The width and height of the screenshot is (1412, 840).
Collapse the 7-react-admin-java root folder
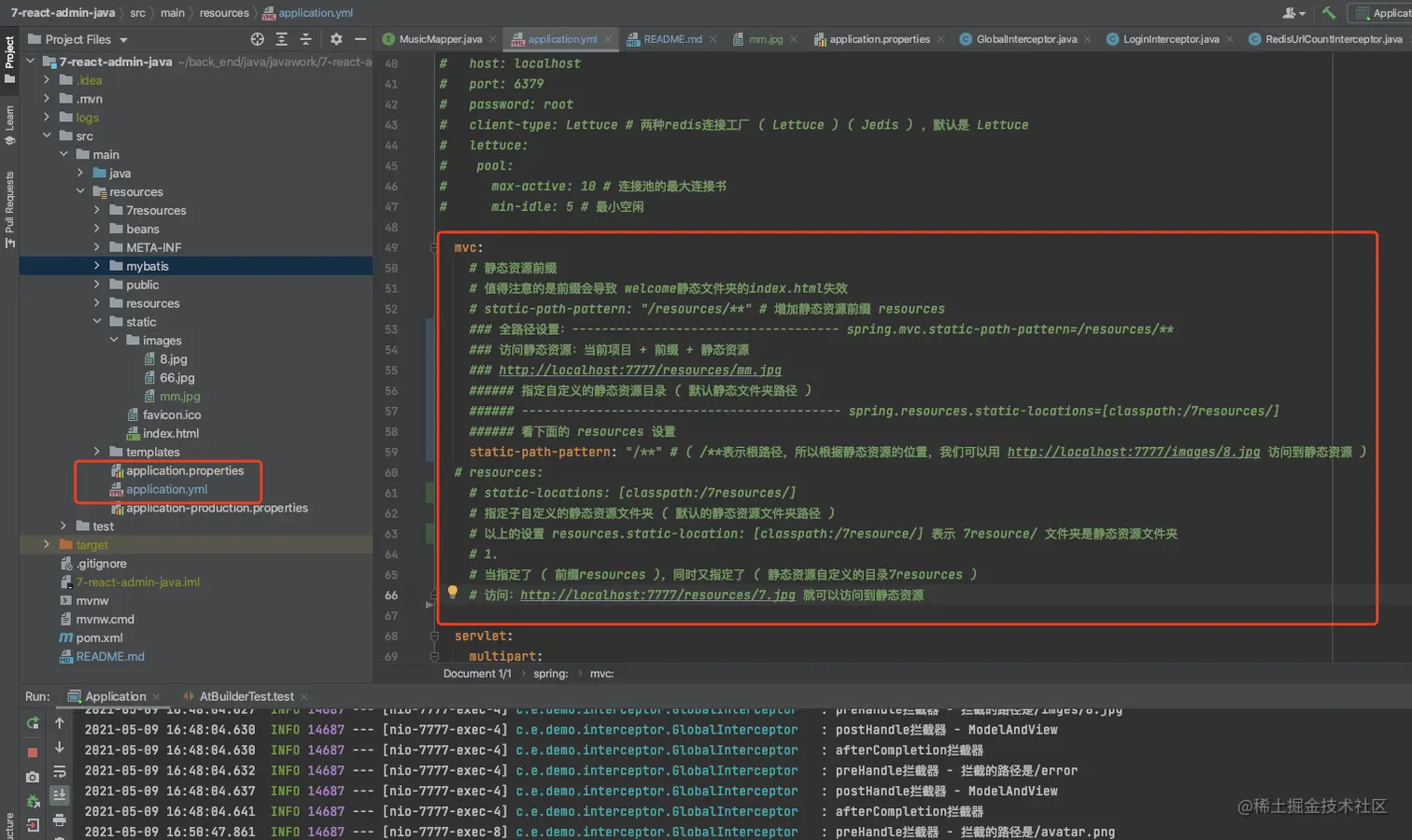[31, 62]
